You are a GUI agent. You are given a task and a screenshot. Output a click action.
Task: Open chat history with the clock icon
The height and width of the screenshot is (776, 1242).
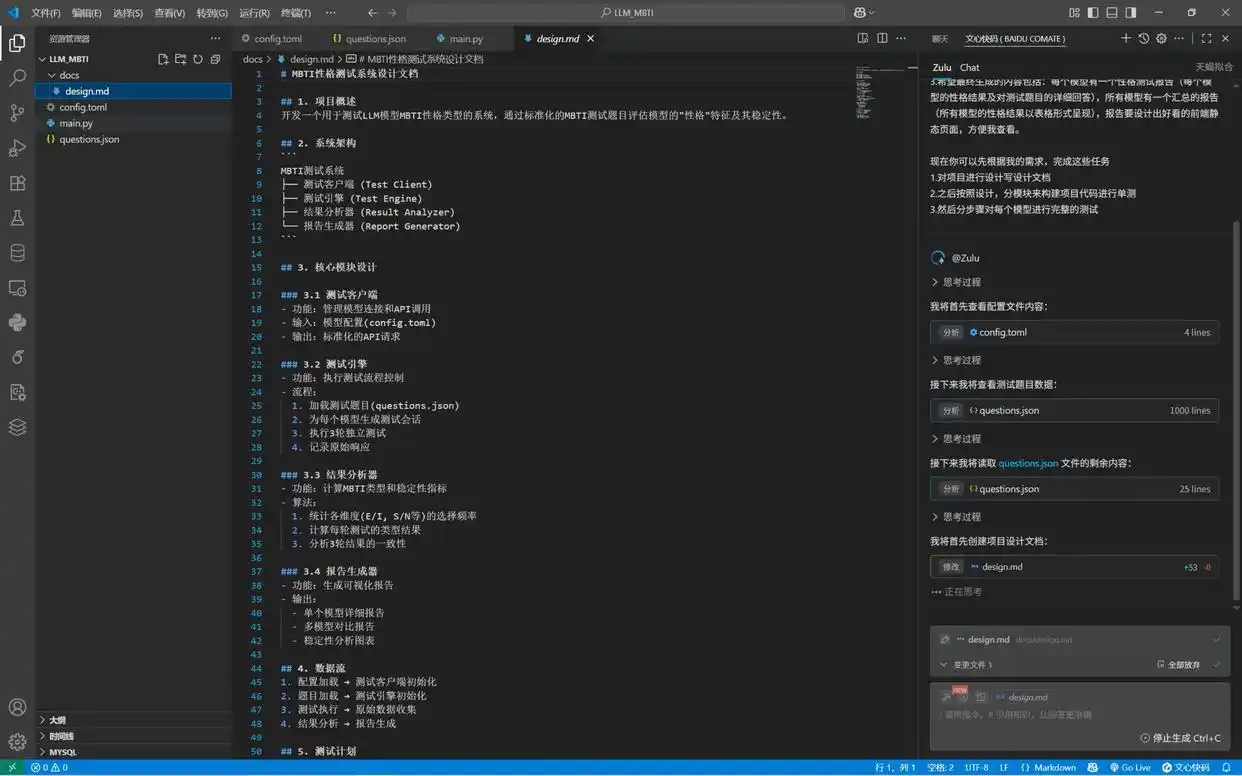[1142, 37]
